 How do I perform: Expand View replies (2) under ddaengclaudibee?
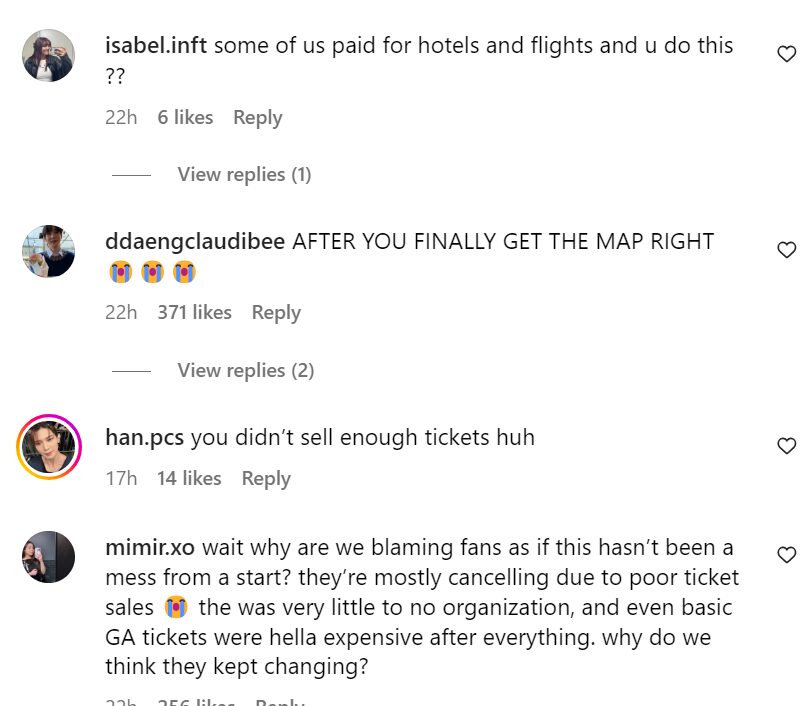coord(245,370)
